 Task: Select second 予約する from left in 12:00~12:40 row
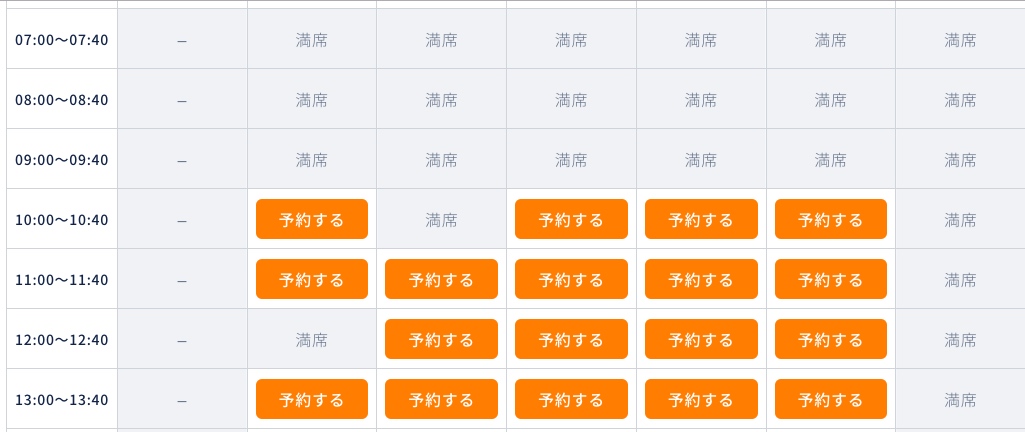coord(571,339)
